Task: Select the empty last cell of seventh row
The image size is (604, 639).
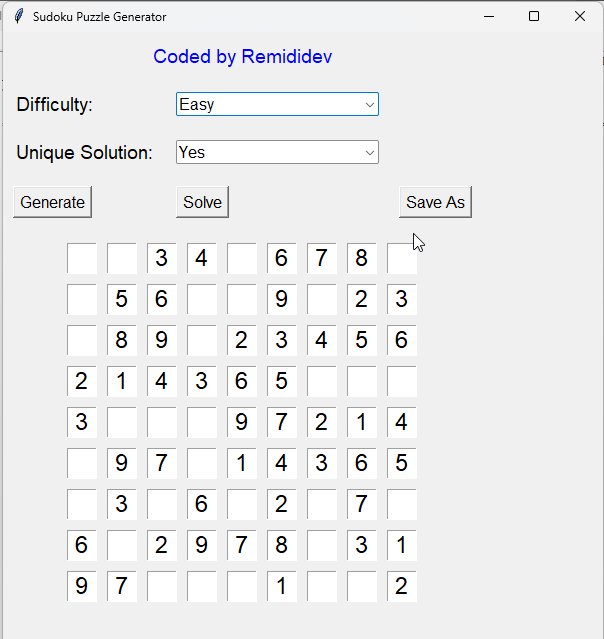Action: coord(401,504)
